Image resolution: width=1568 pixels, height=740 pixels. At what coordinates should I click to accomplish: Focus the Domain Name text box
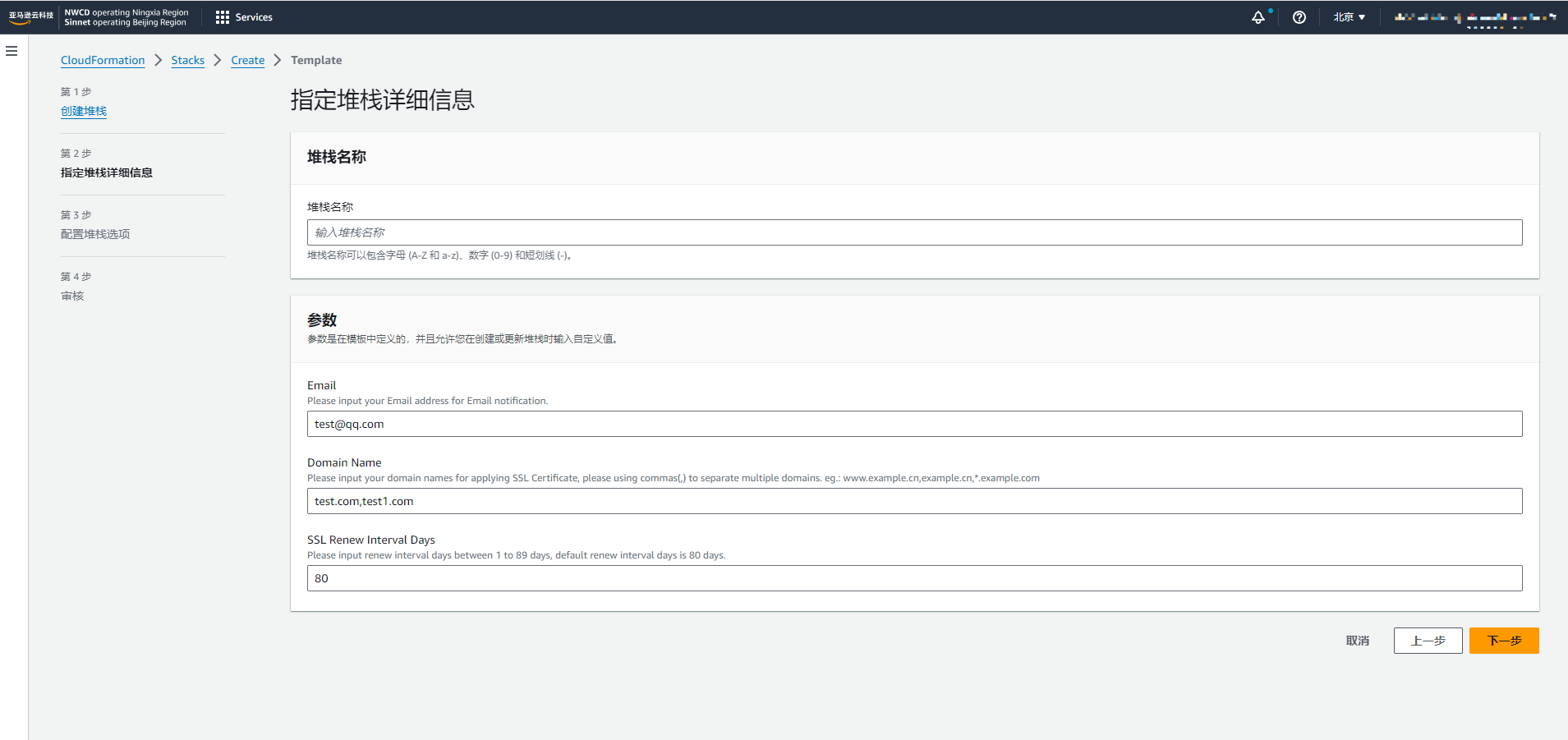(x=914, y=501)
